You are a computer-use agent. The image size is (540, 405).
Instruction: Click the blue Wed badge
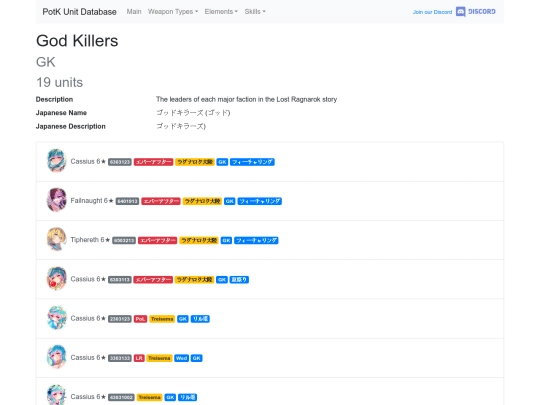pos(181,358)
